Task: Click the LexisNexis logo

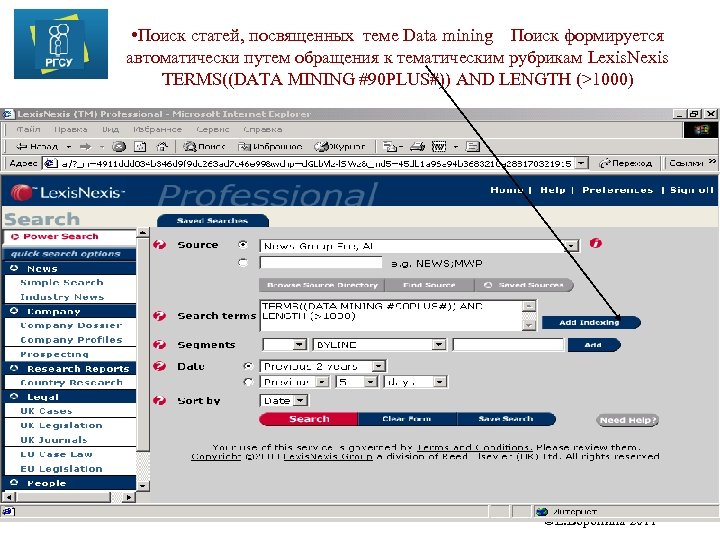Action: coord(68,192)
